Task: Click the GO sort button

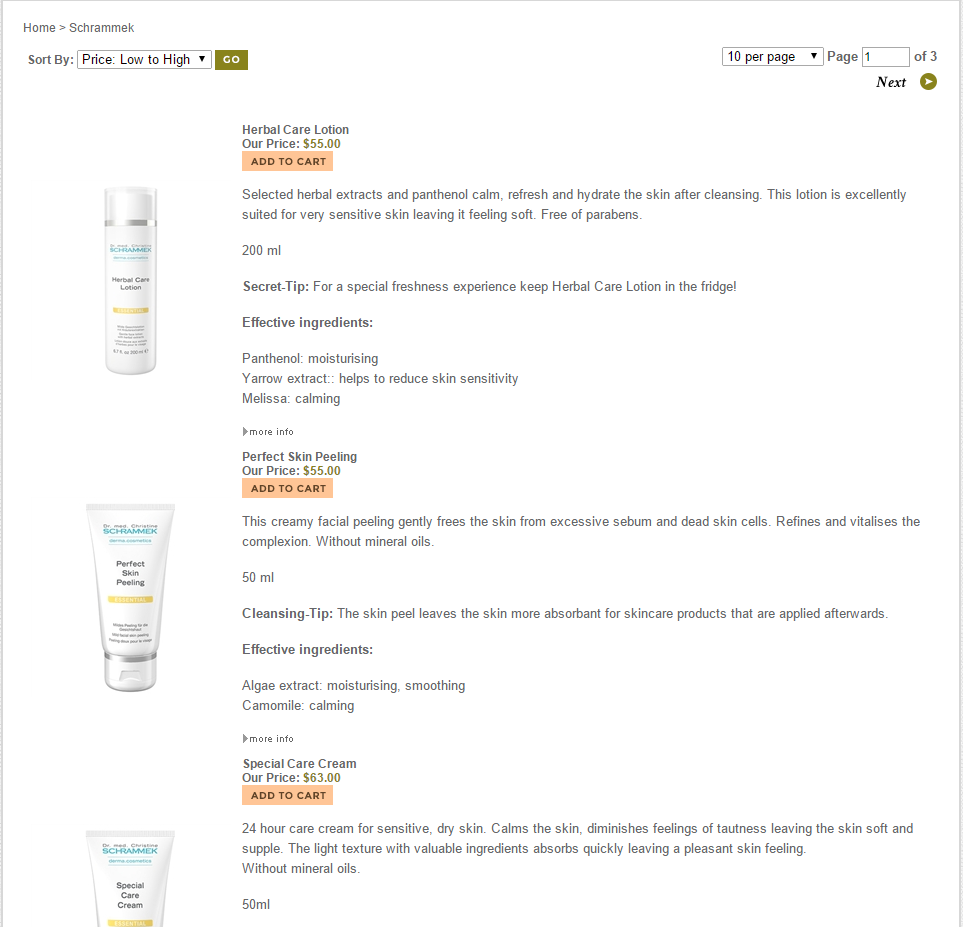Action: [232, 60]
